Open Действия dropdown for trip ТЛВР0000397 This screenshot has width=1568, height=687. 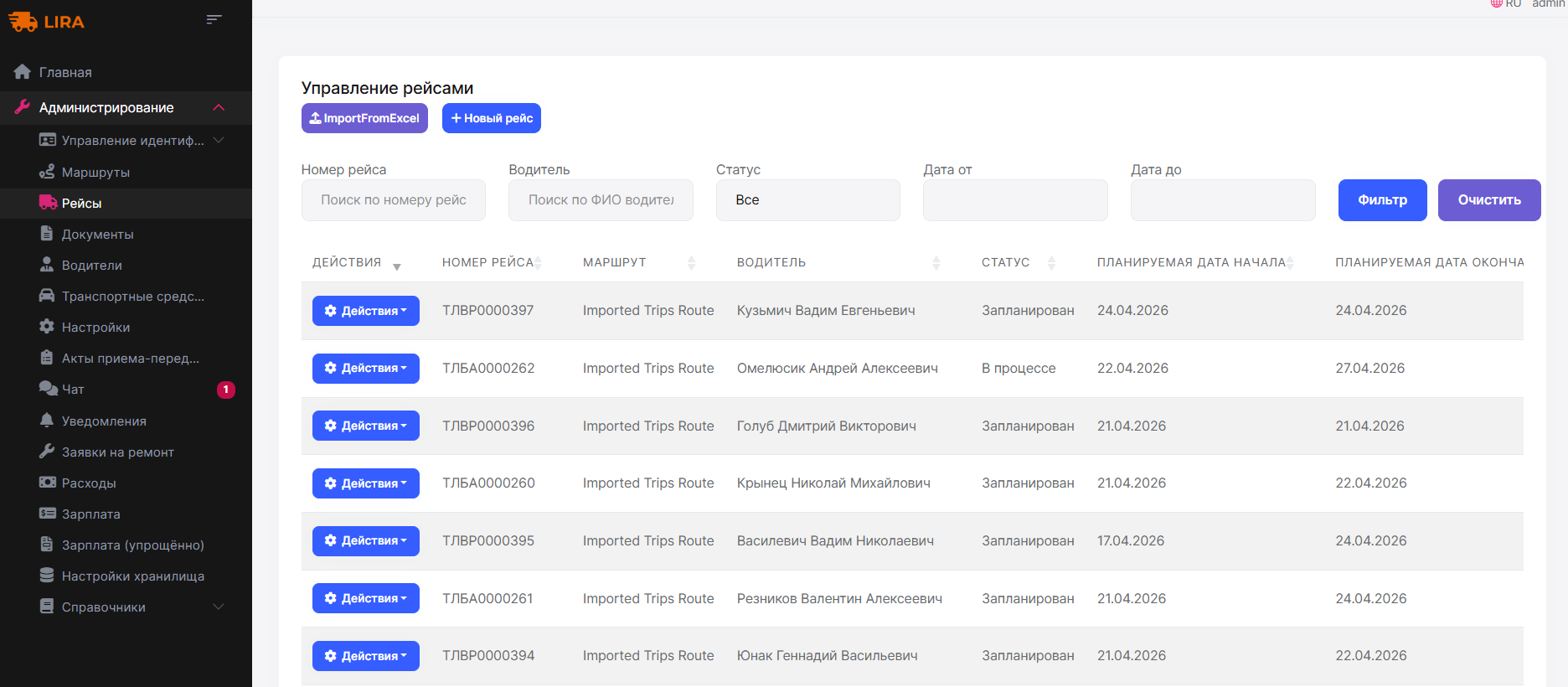pyautogui.click(x=366, y=311)
